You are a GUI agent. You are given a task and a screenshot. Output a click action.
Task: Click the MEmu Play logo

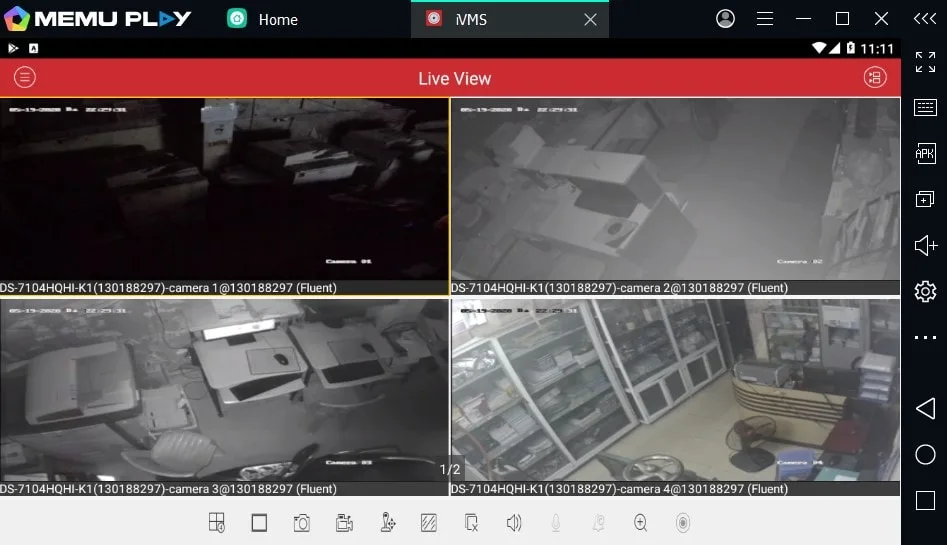click(x=98, y=19)
